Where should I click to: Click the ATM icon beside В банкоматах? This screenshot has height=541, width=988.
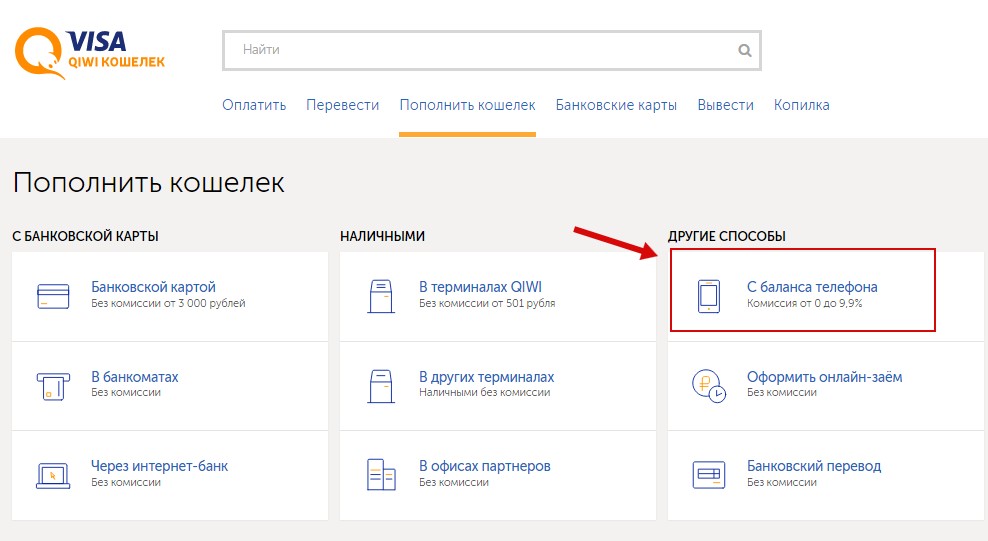coord(51,384)
